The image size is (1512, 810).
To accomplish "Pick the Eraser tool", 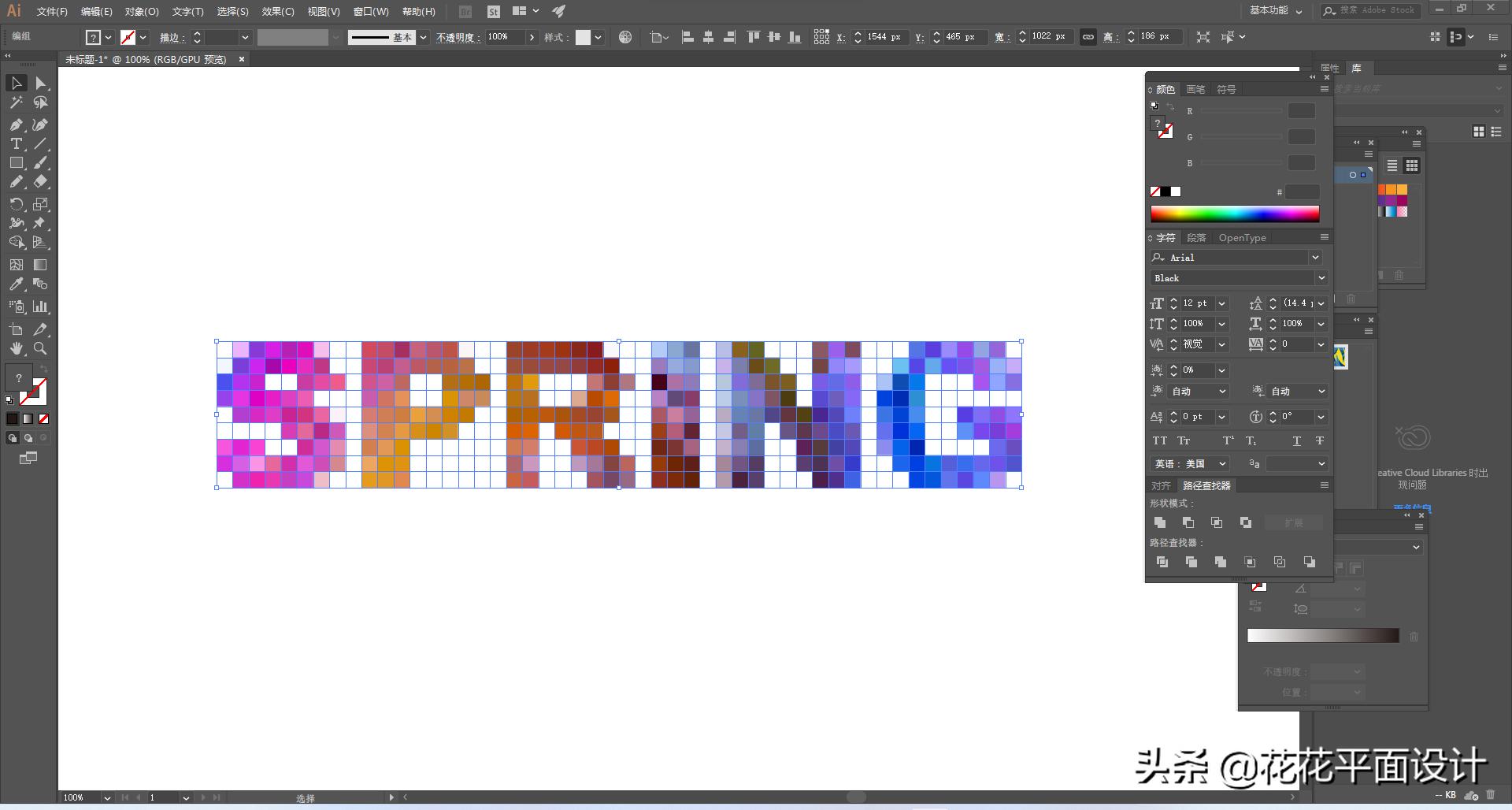I will 41,182.
